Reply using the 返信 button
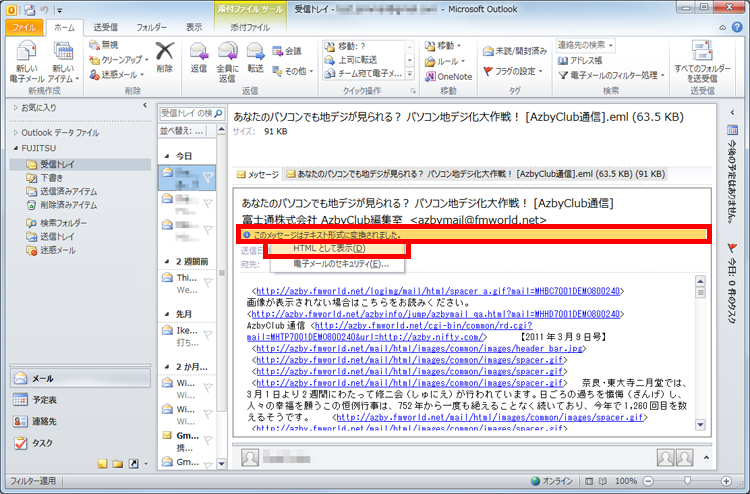The width and height of the screenshot is (750, 494). click(199, 57)
